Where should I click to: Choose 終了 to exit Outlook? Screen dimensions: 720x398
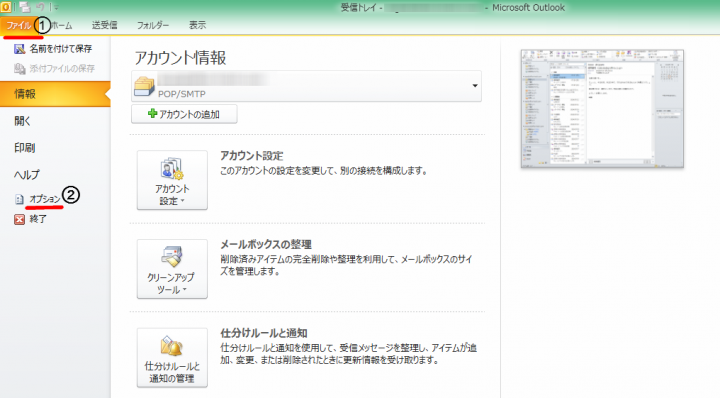(x=38, y=219)
